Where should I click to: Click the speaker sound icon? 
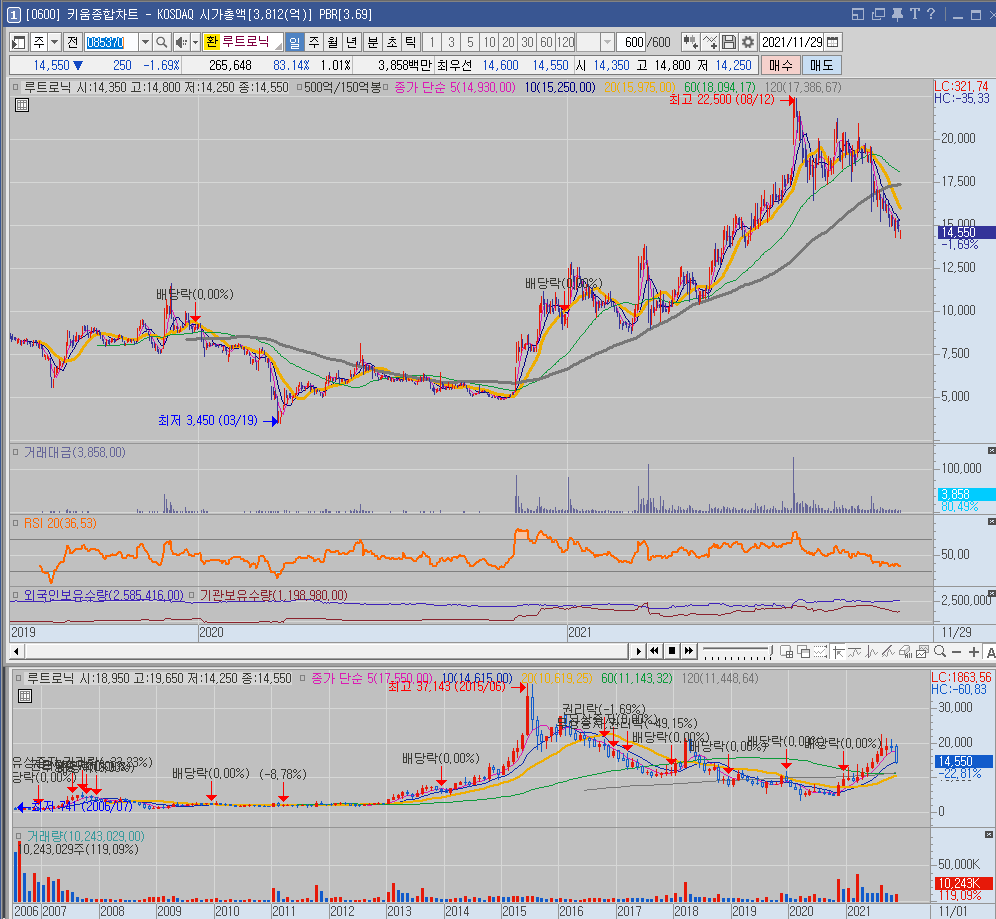coord(180,42)
